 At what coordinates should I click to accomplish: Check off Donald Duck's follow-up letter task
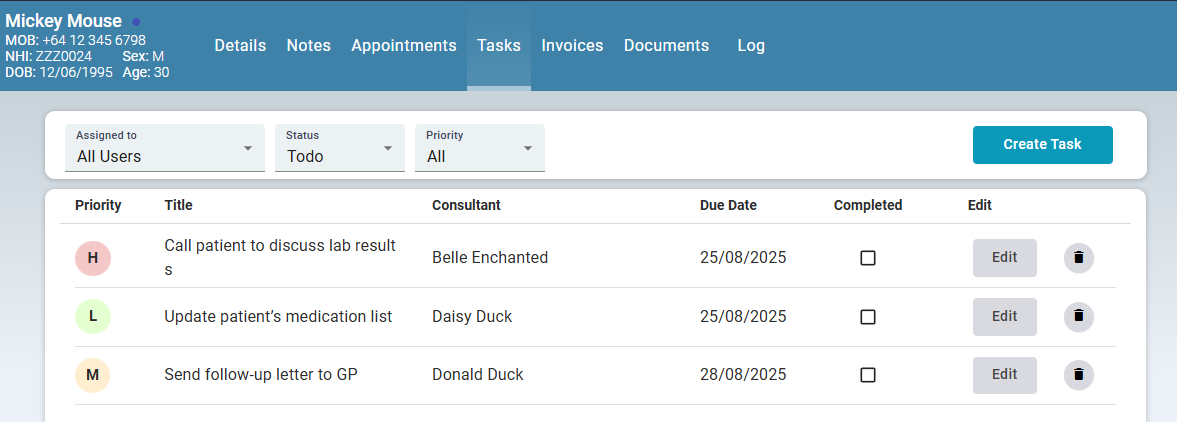pyautogui.click(x=868, y=375)
